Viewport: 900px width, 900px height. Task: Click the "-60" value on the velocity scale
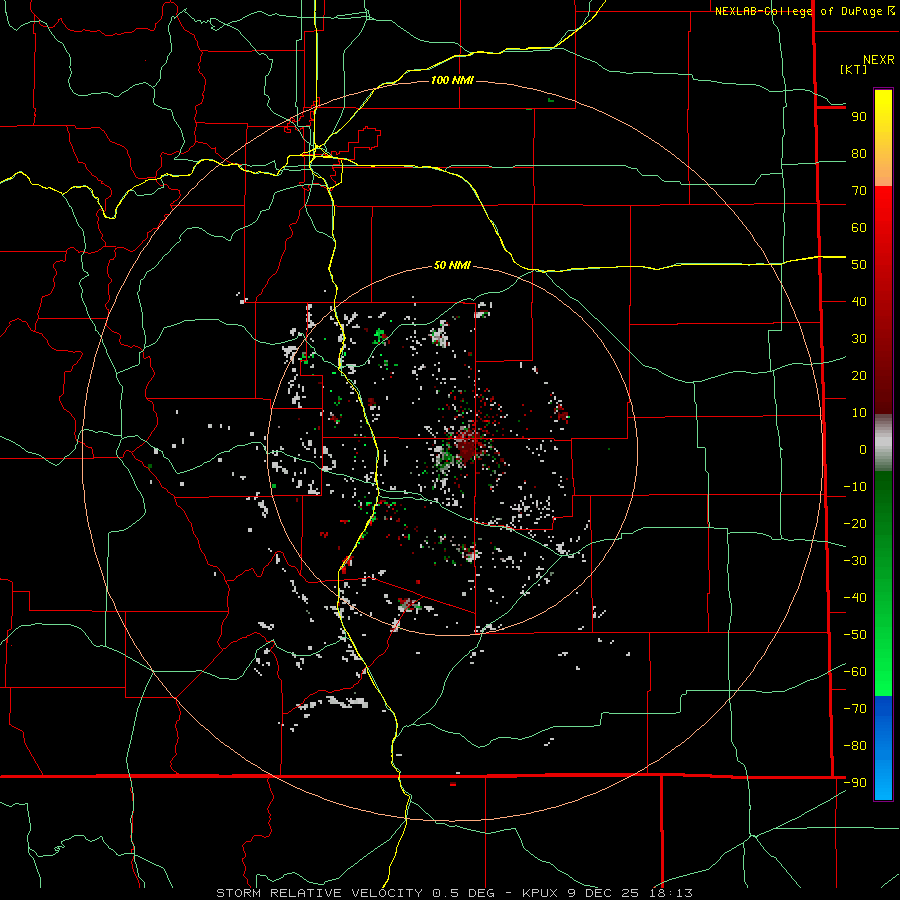click(855, 672)
